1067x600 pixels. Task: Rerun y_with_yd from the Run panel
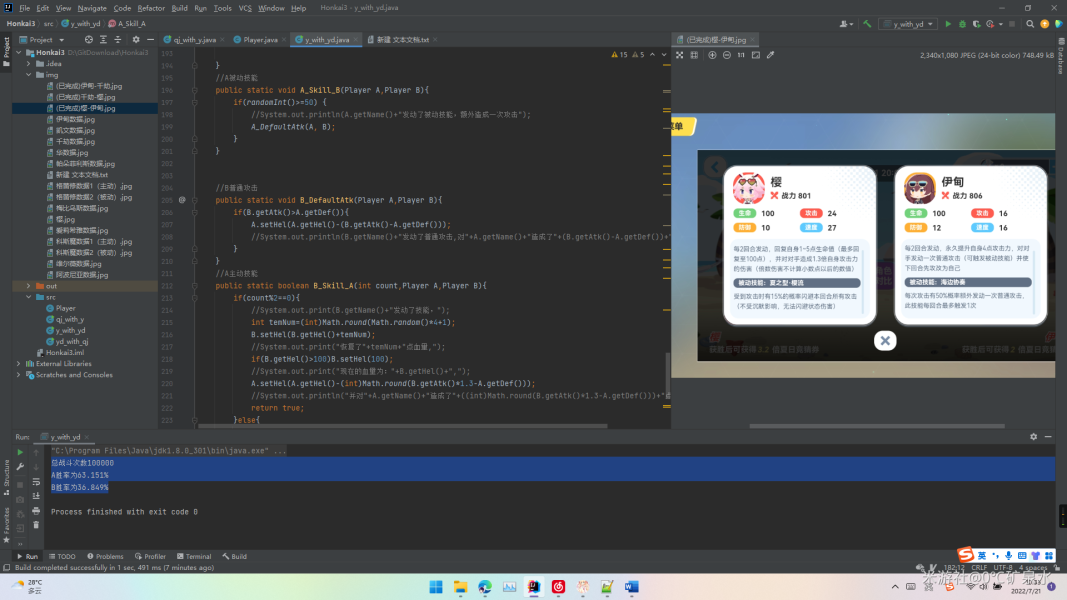20,452
